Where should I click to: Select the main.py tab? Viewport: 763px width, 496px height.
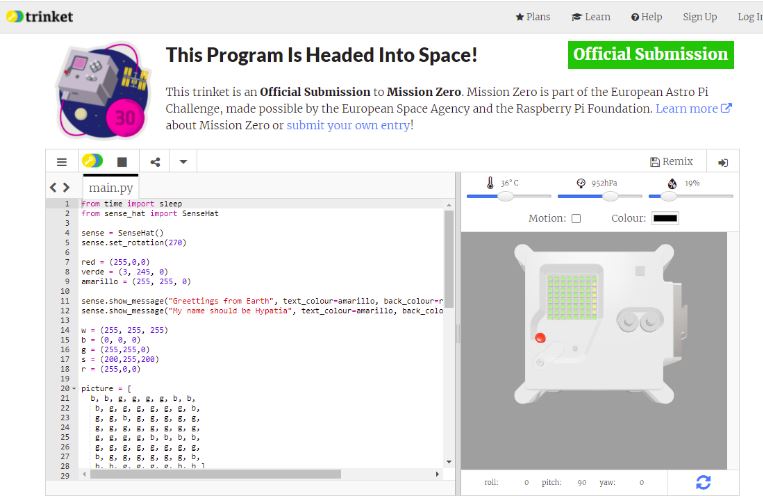(x=110, y=187)
